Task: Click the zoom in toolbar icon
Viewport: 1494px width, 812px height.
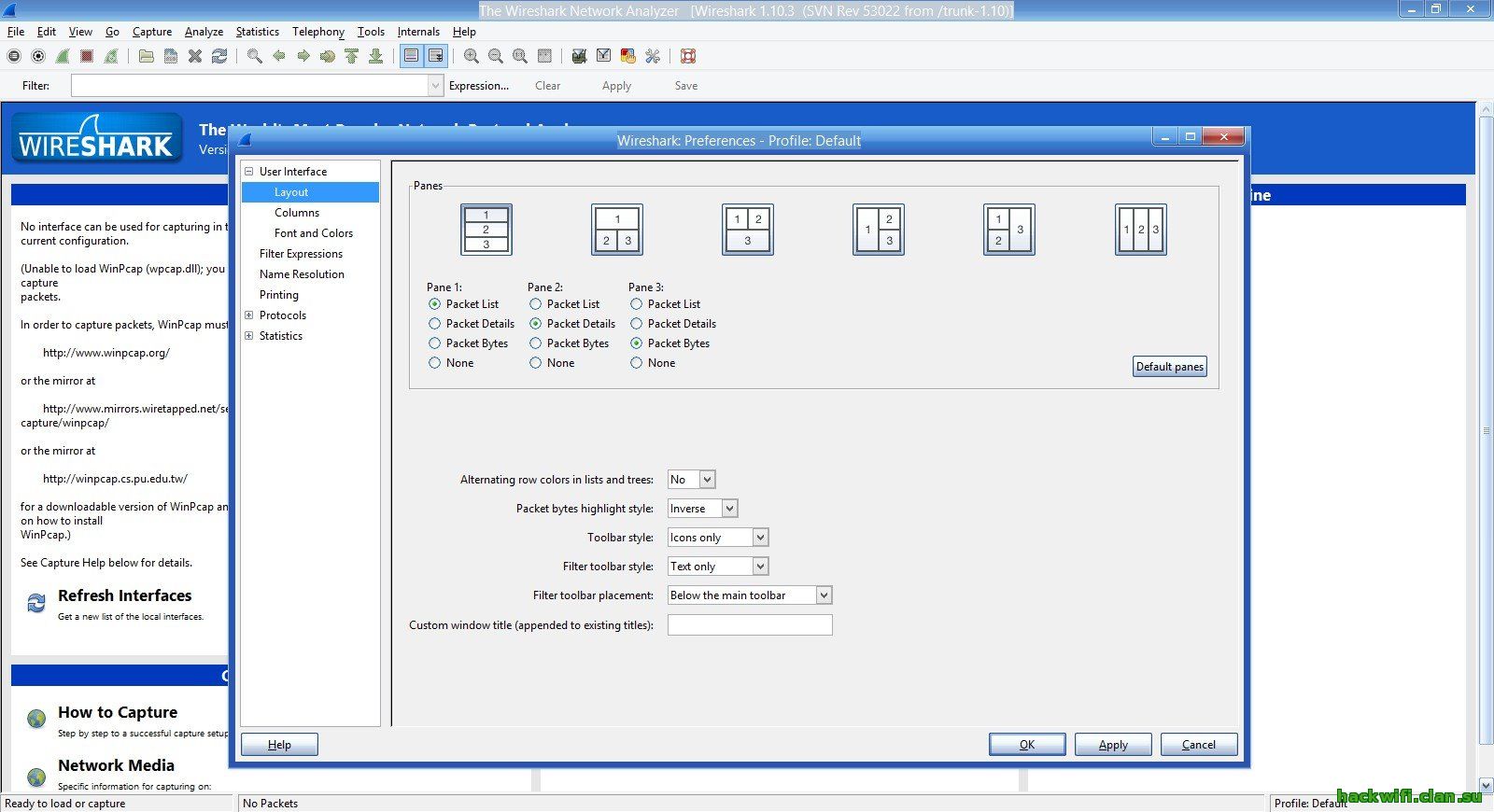Action: tap(472, 56)
